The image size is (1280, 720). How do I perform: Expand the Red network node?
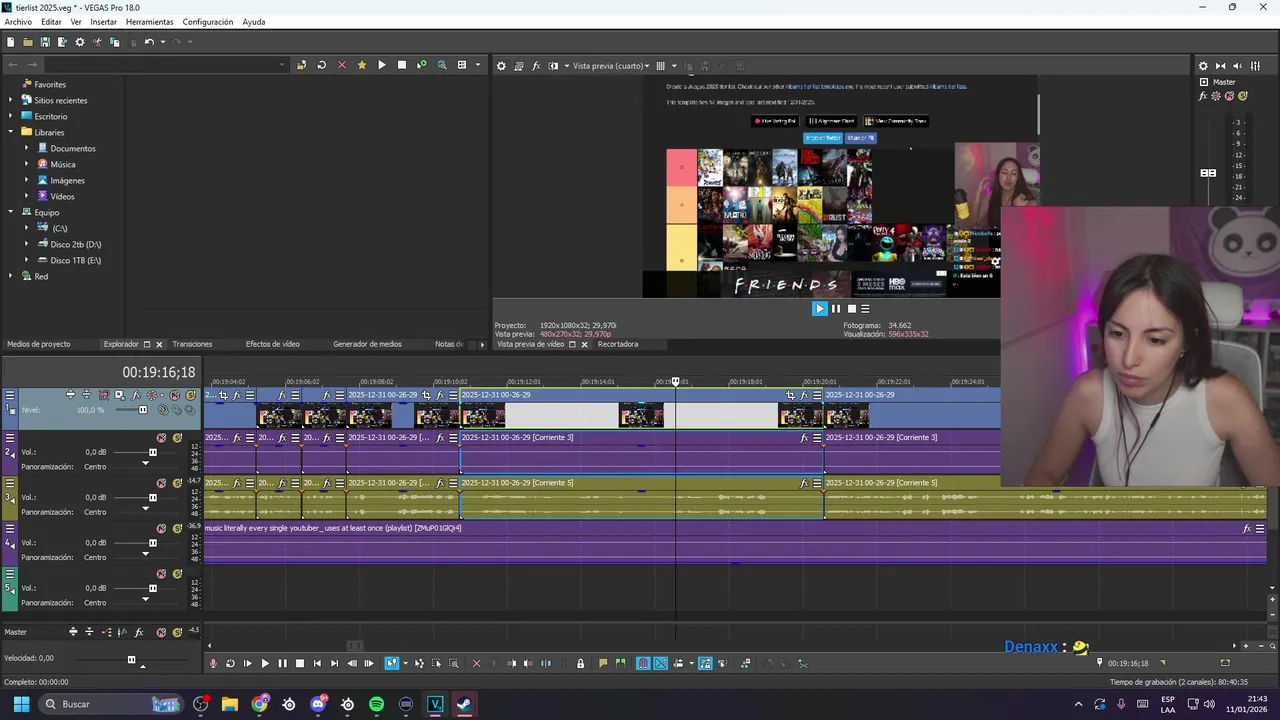click(x=11, y=276)
